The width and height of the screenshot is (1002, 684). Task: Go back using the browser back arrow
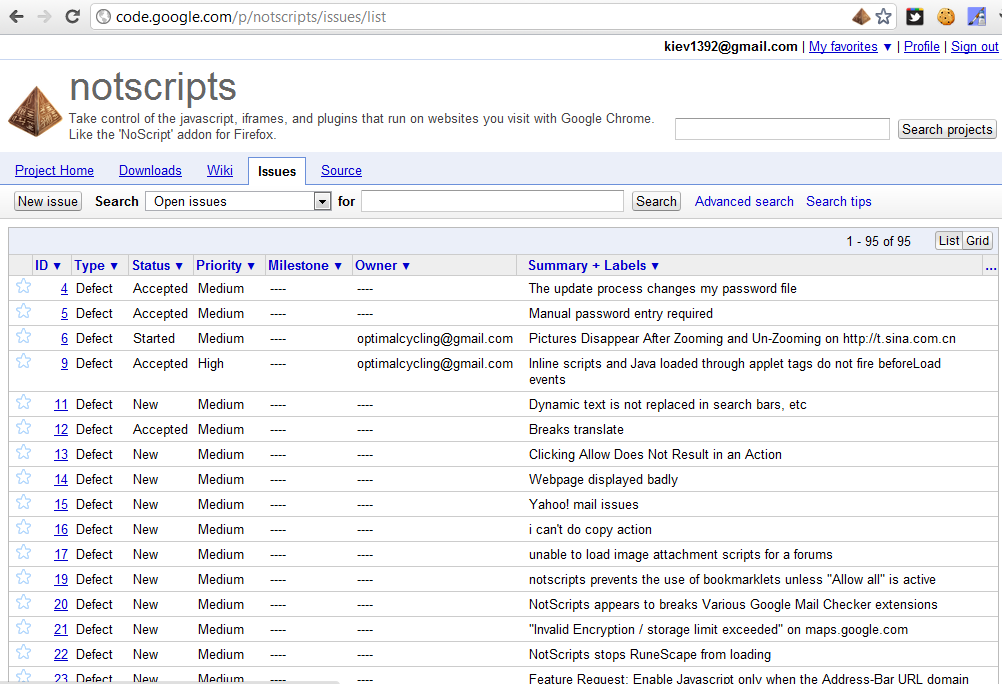[x=16, y=16]
